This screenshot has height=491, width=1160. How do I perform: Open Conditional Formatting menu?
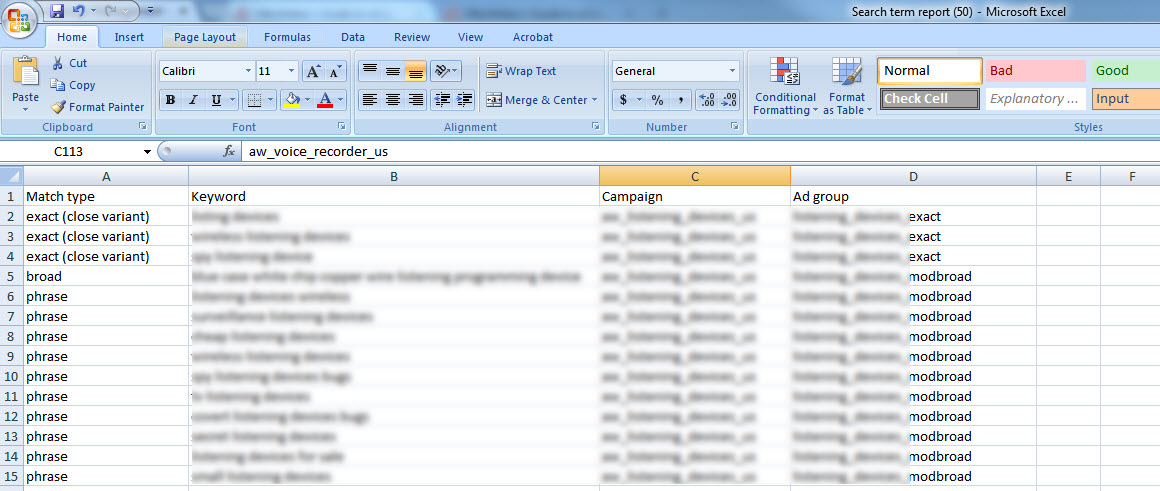click(x=785, y=86)
